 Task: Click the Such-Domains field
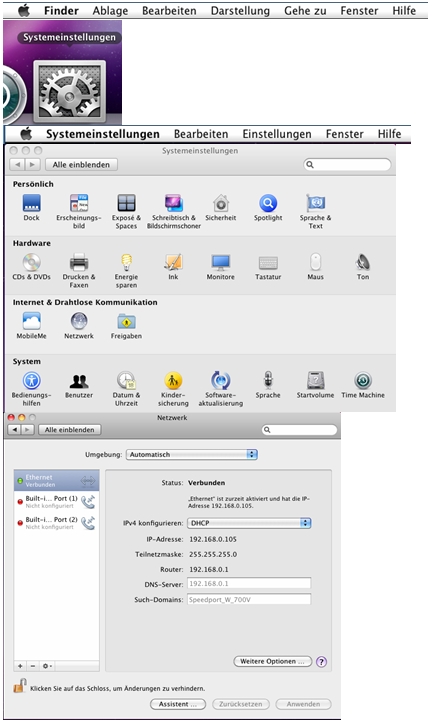click(249, 599)
